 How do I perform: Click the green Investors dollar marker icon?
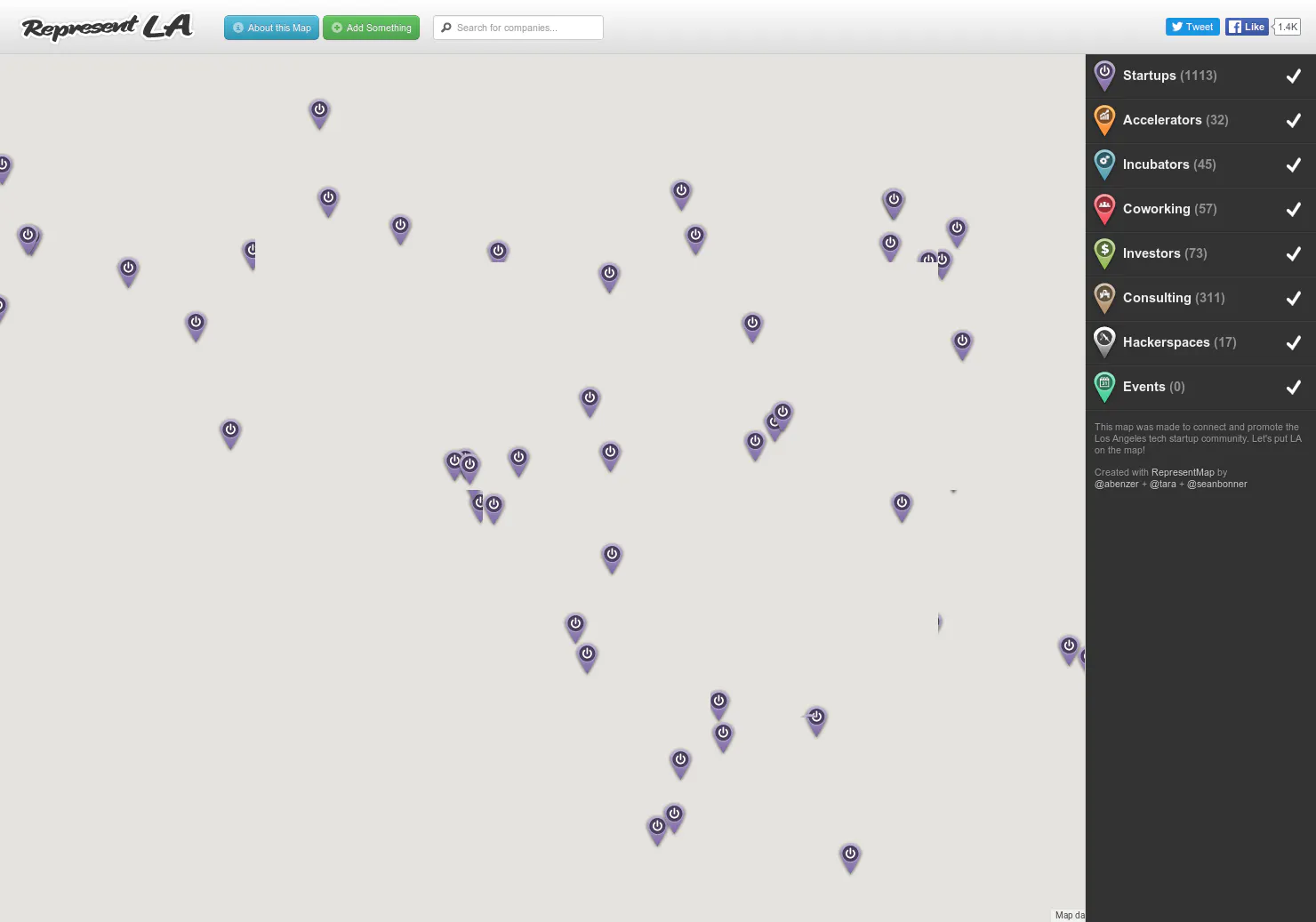[x=1104, y=253]
